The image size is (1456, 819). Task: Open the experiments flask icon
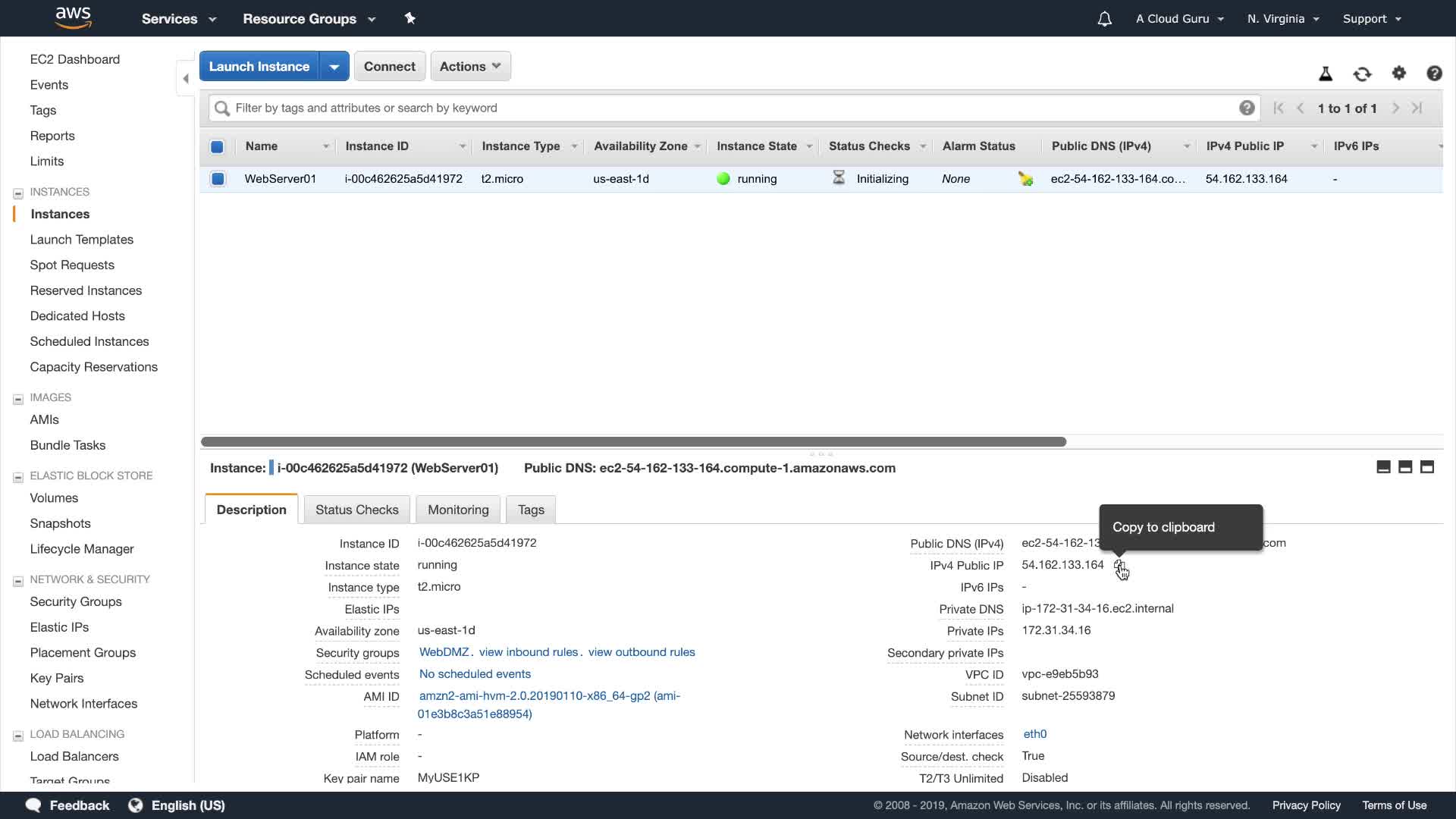[x=1326, y=74]
